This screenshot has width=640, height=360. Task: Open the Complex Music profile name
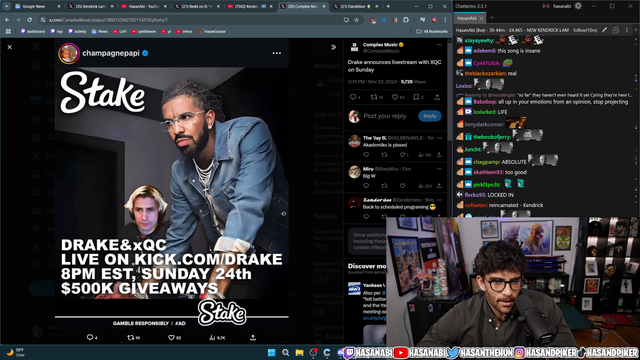[380, 44]
